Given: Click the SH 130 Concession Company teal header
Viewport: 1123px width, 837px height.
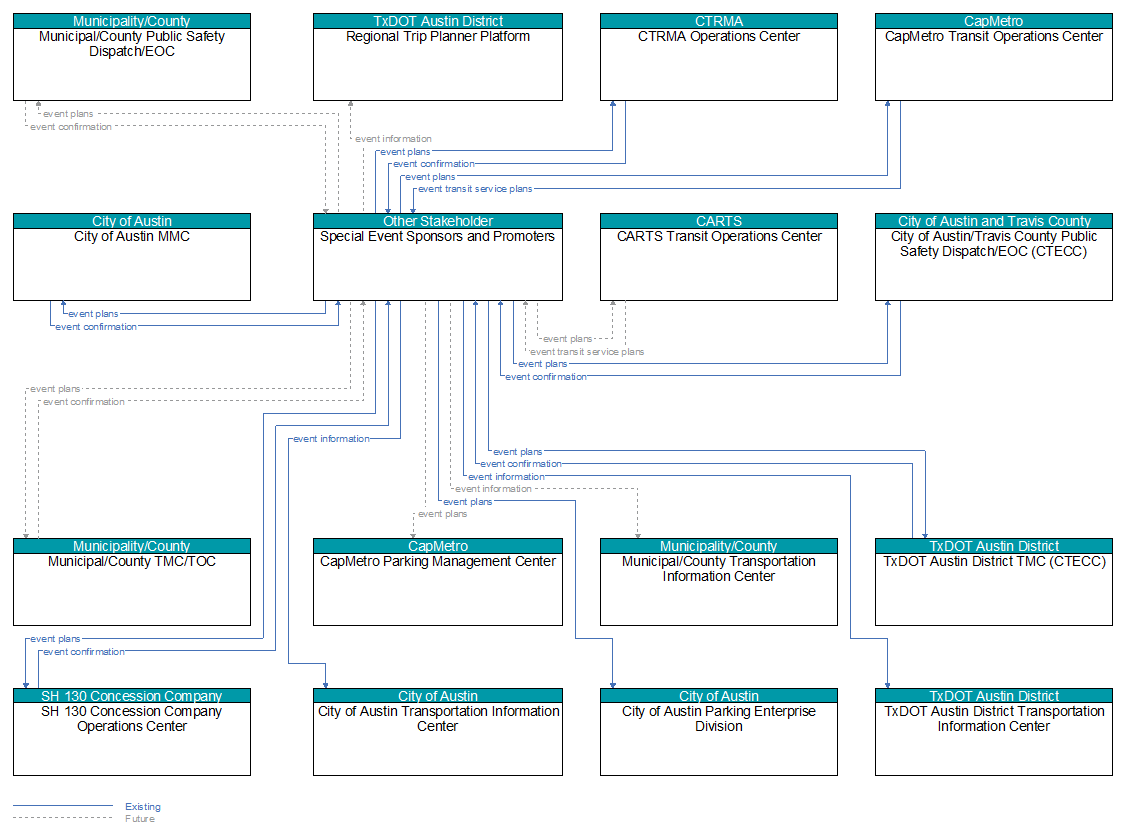Looking at the screenshot, I should click(132, 696).
